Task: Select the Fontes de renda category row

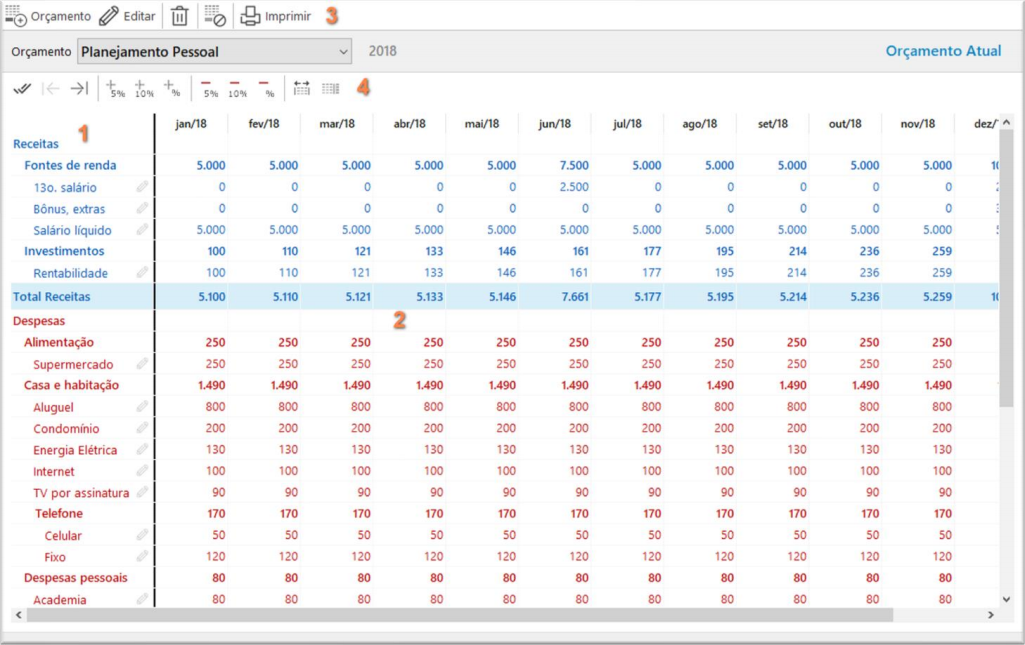Action: pyautogui.click(x=70, y=165)
